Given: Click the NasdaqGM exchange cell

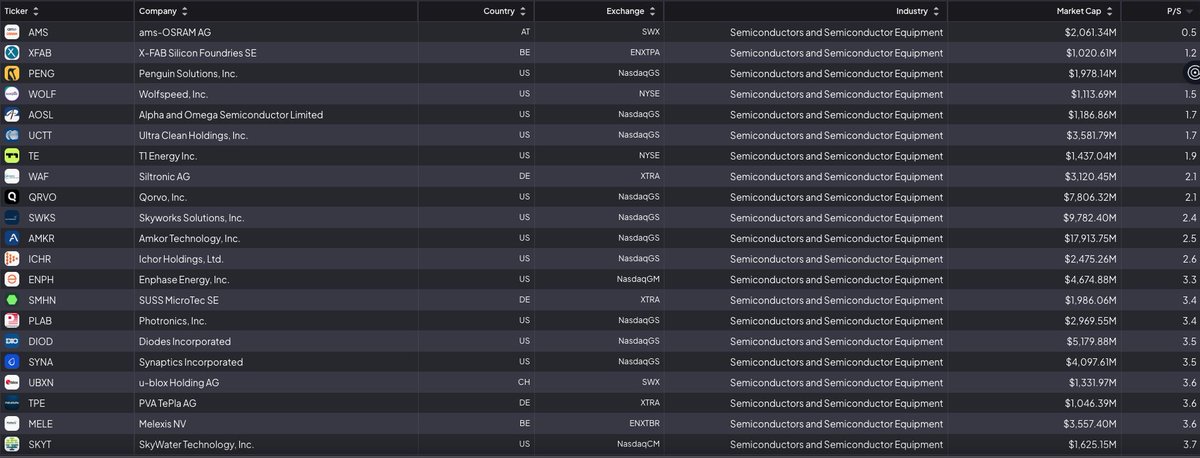Looking at the screenshot, I should tap(638, 280).
